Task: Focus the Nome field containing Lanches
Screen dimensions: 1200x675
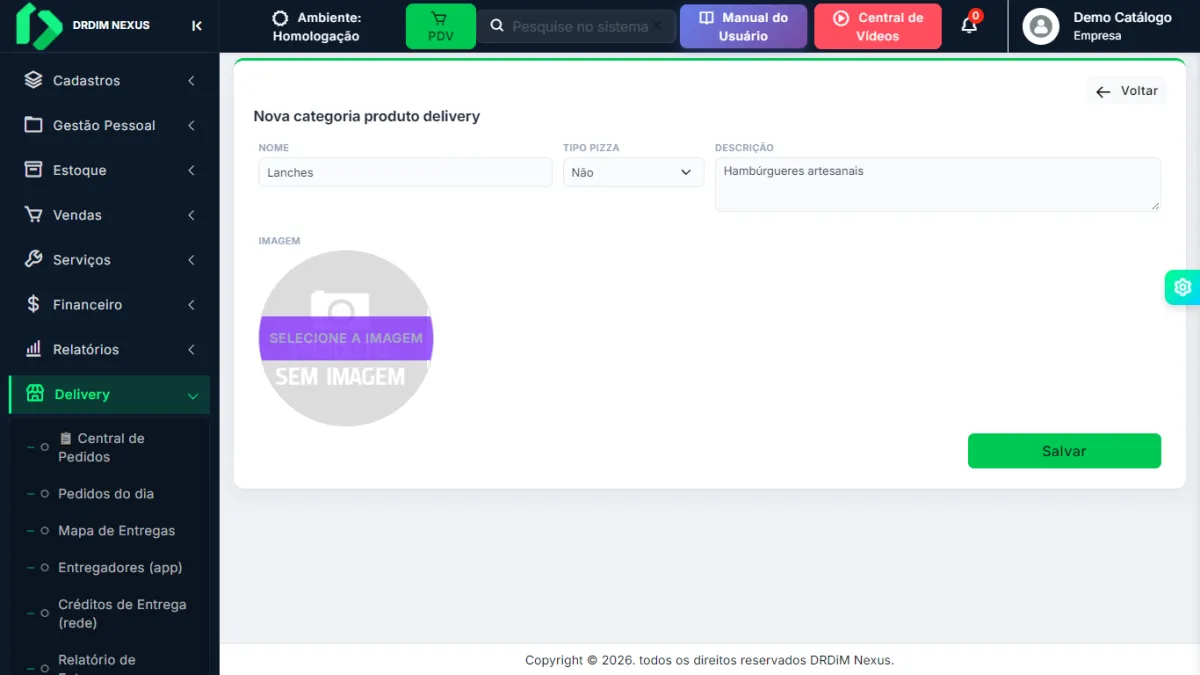Action: coord(405,172)
